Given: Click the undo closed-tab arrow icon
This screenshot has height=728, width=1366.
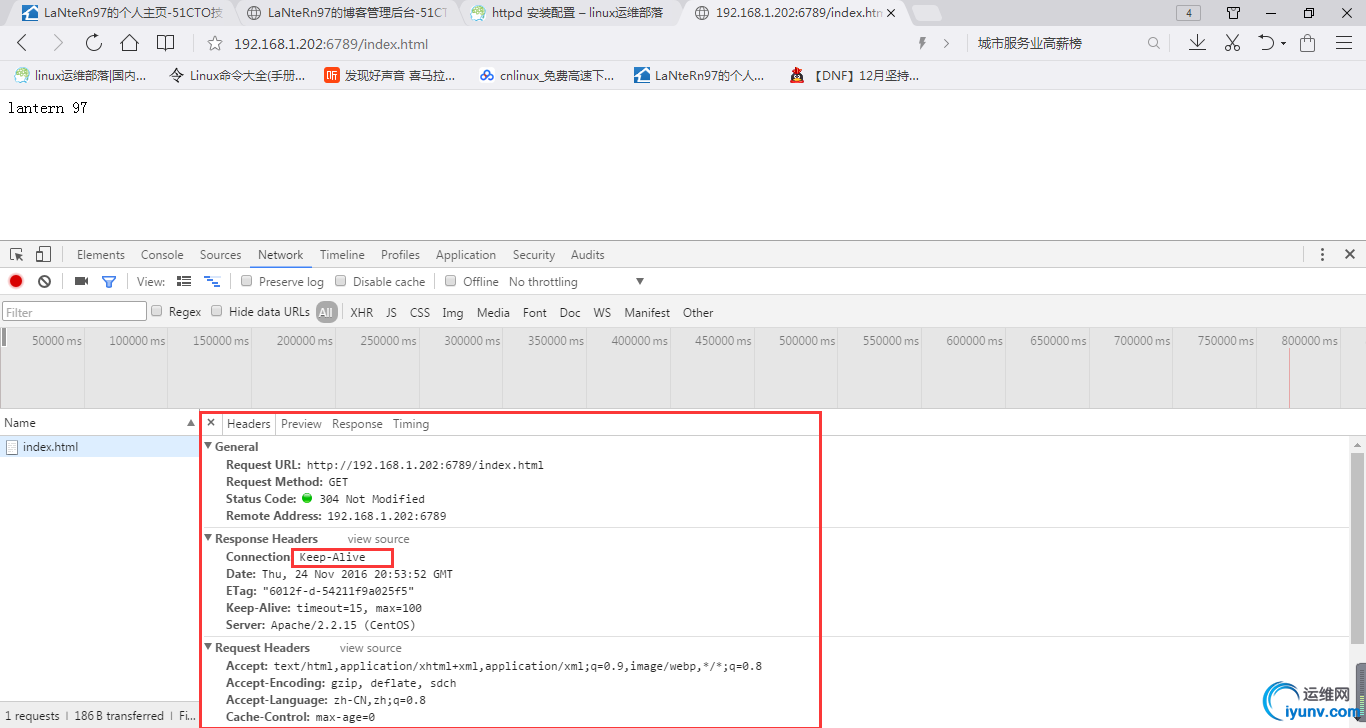Looking at the screenshot, I should point(1267,43).
